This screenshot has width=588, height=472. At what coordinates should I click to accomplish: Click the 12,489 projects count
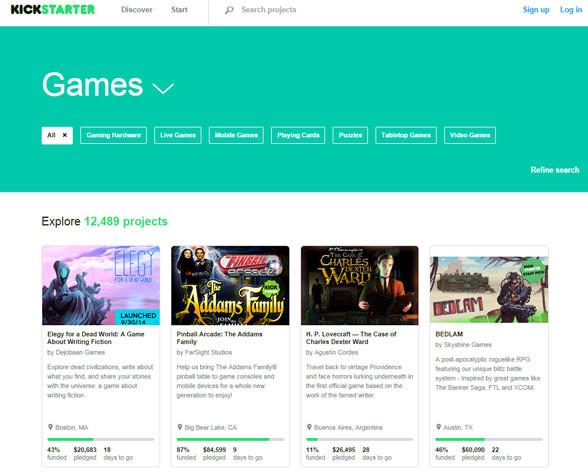pos(126,221)
